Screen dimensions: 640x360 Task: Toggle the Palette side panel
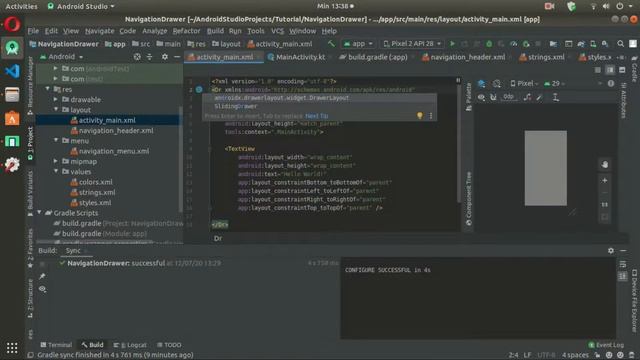click(x=469, y=96)
